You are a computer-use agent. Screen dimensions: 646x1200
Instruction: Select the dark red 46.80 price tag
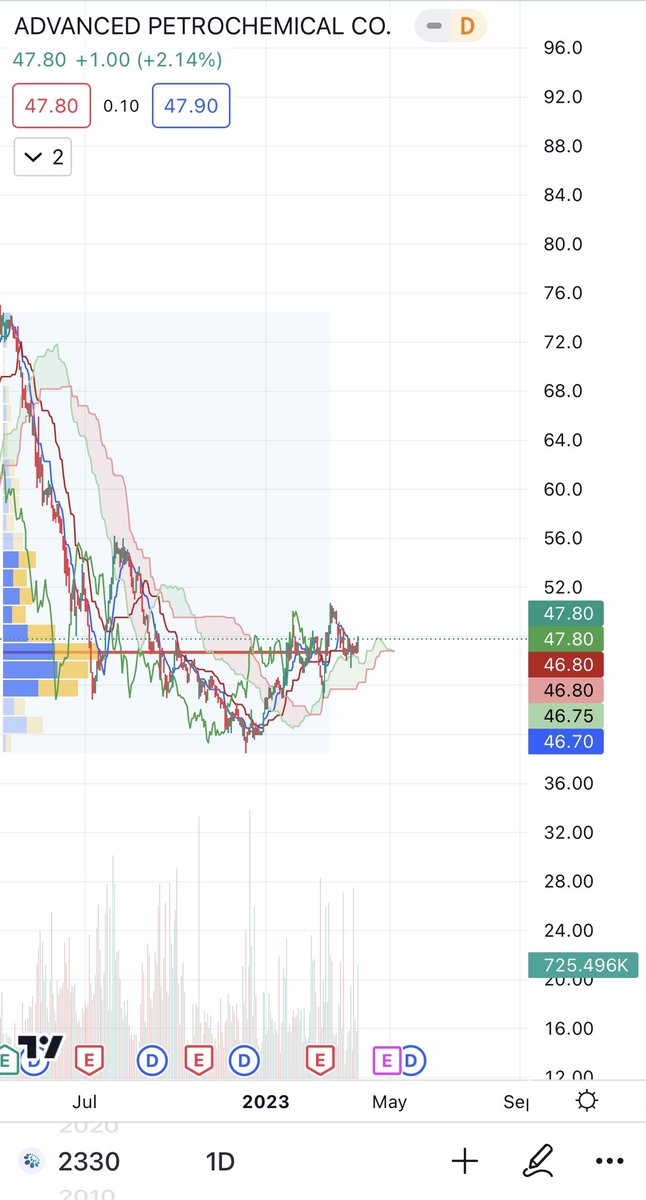pyautogui.click(x=566, y=665)
